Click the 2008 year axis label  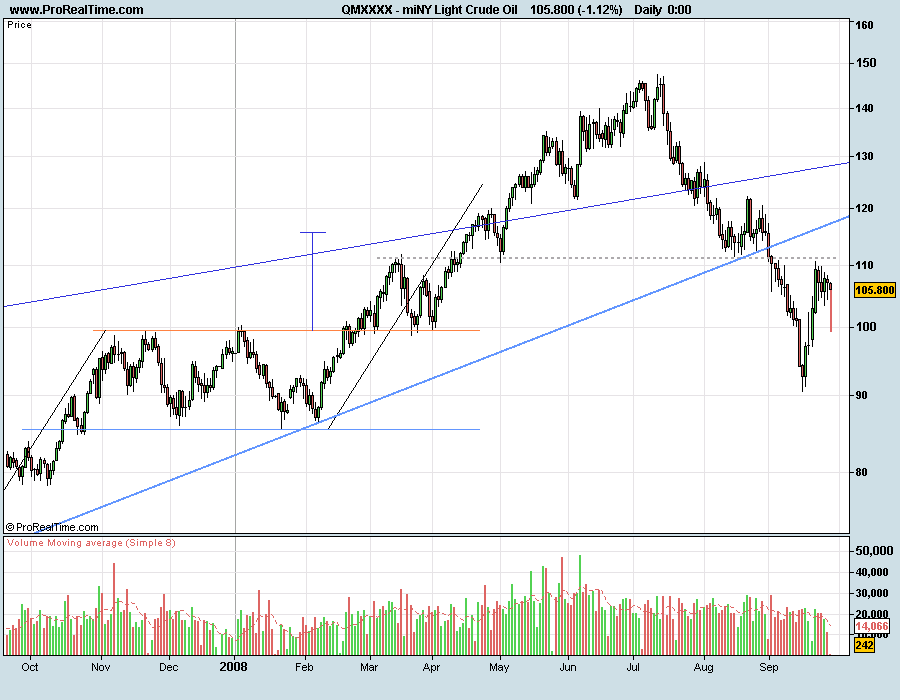pos(234,667)
